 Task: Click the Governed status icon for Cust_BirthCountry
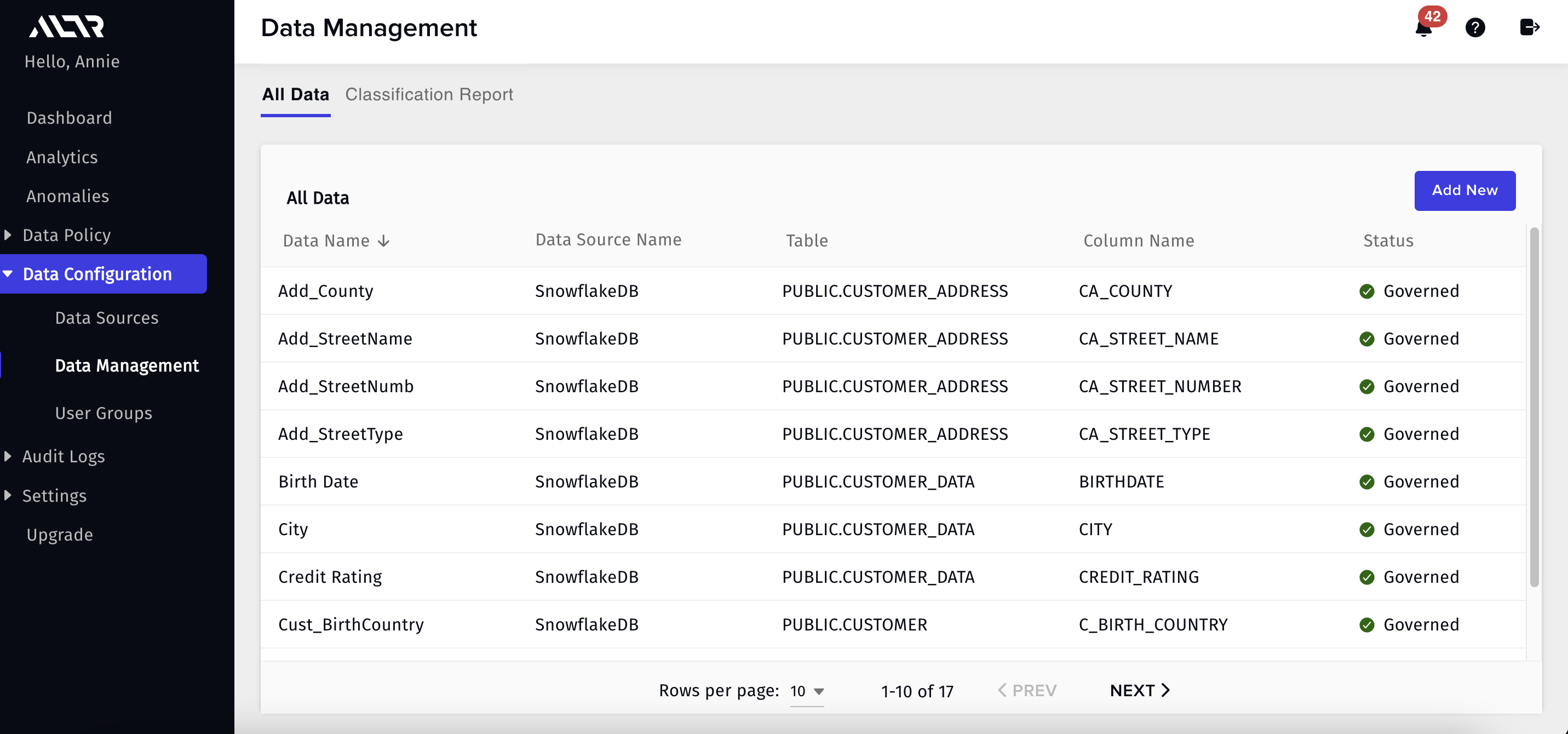click(1366, 625)
